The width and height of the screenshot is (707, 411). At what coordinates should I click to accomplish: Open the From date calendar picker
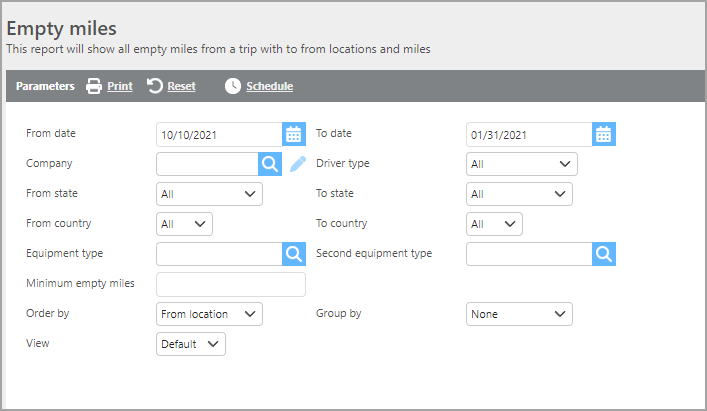293,134
